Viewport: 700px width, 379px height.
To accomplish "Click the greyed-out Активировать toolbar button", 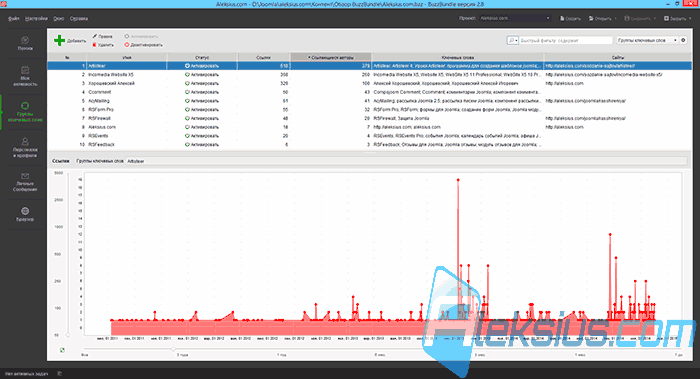I will [141, 36].
